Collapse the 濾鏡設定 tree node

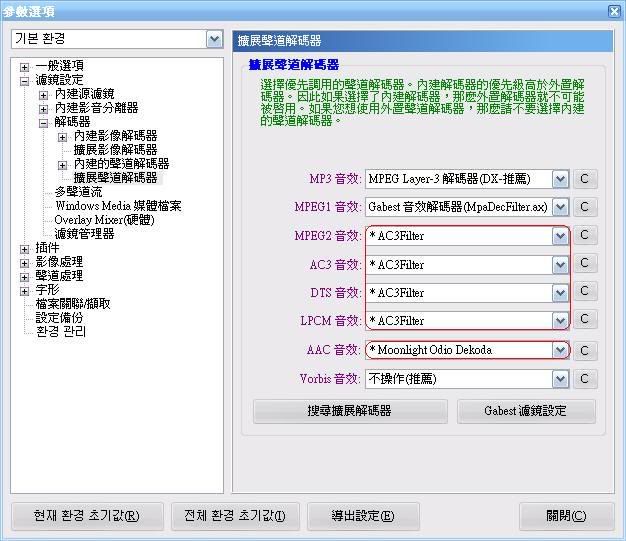point(25,80)
